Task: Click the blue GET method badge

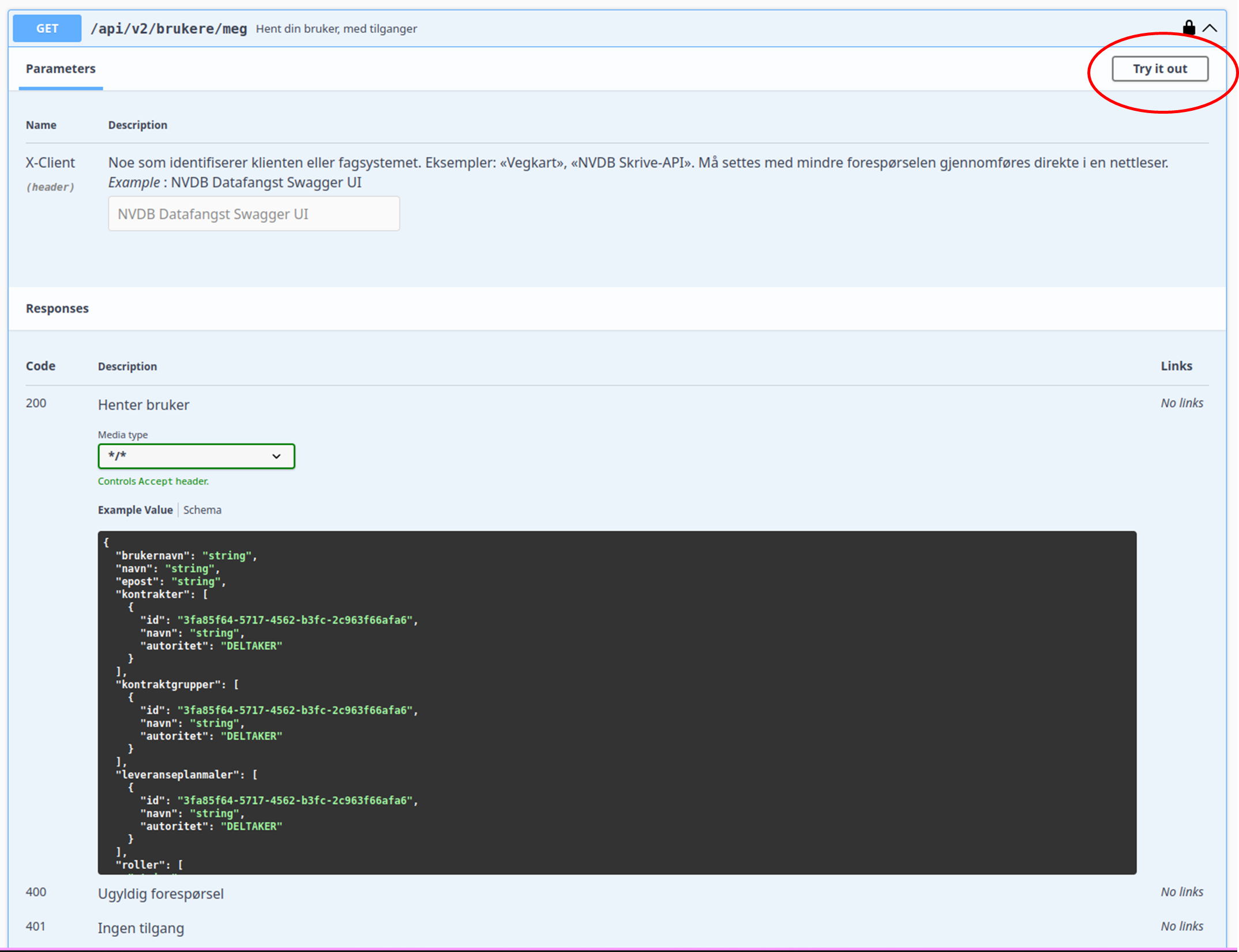Action: click(x=47, y=28)
